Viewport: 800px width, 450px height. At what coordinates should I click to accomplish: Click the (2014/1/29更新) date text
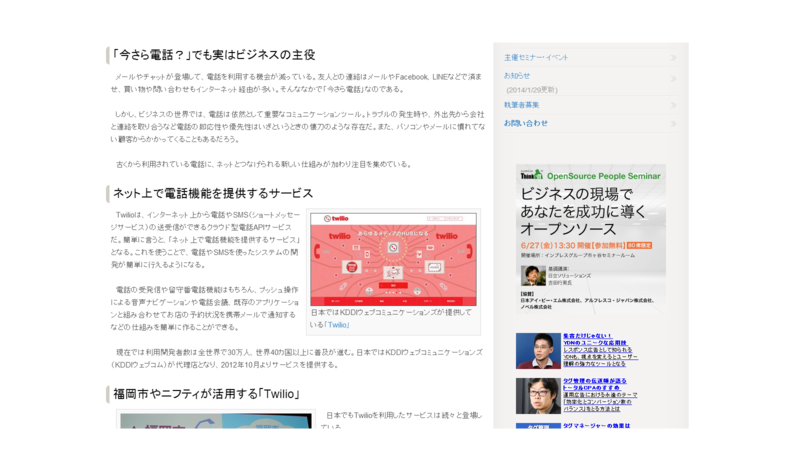coord(532,90)
